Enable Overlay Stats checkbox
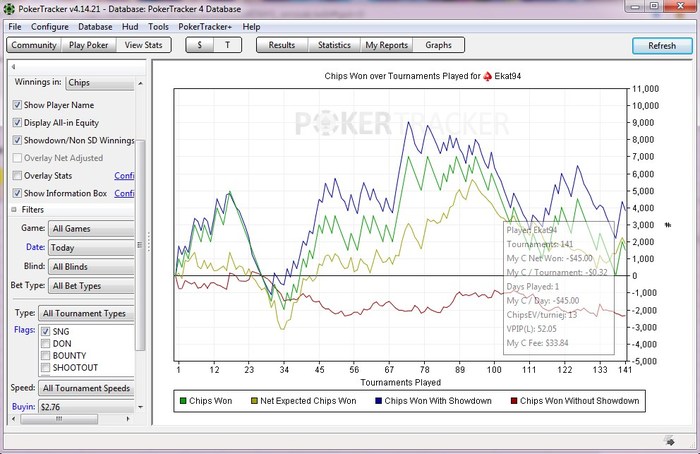 (17, 175)
